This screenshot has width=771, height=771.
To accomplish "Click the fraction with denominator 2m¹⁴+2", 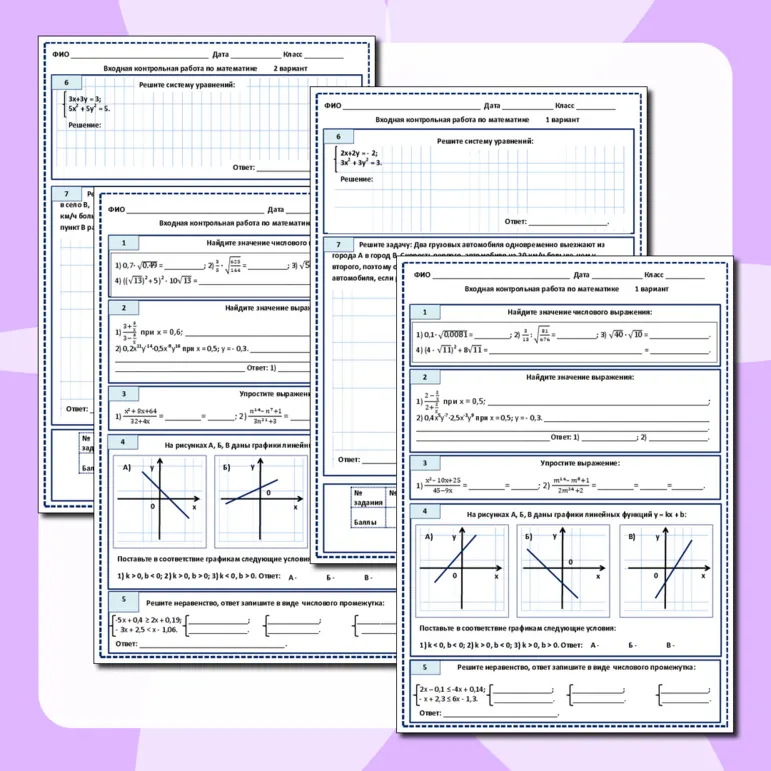I will (570, 485).
